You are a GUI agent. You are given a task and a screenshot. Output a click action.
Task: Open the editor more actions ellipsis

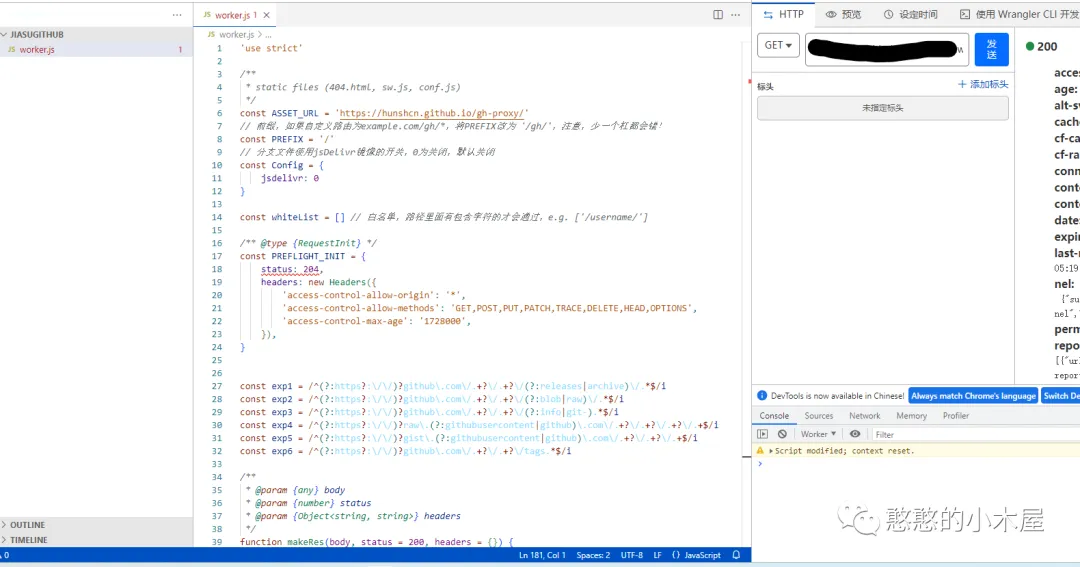click(736, 15)
